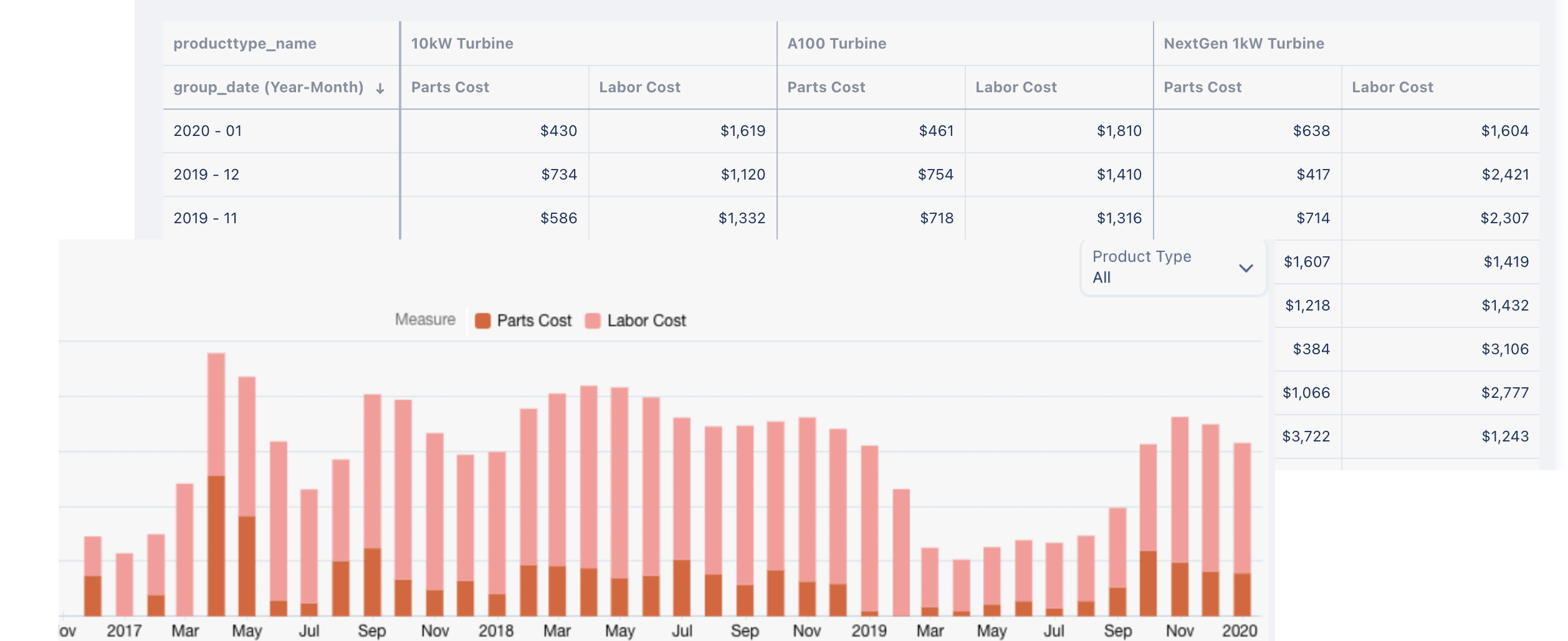Select the A100 Turbine column group header

pos(836,44)
